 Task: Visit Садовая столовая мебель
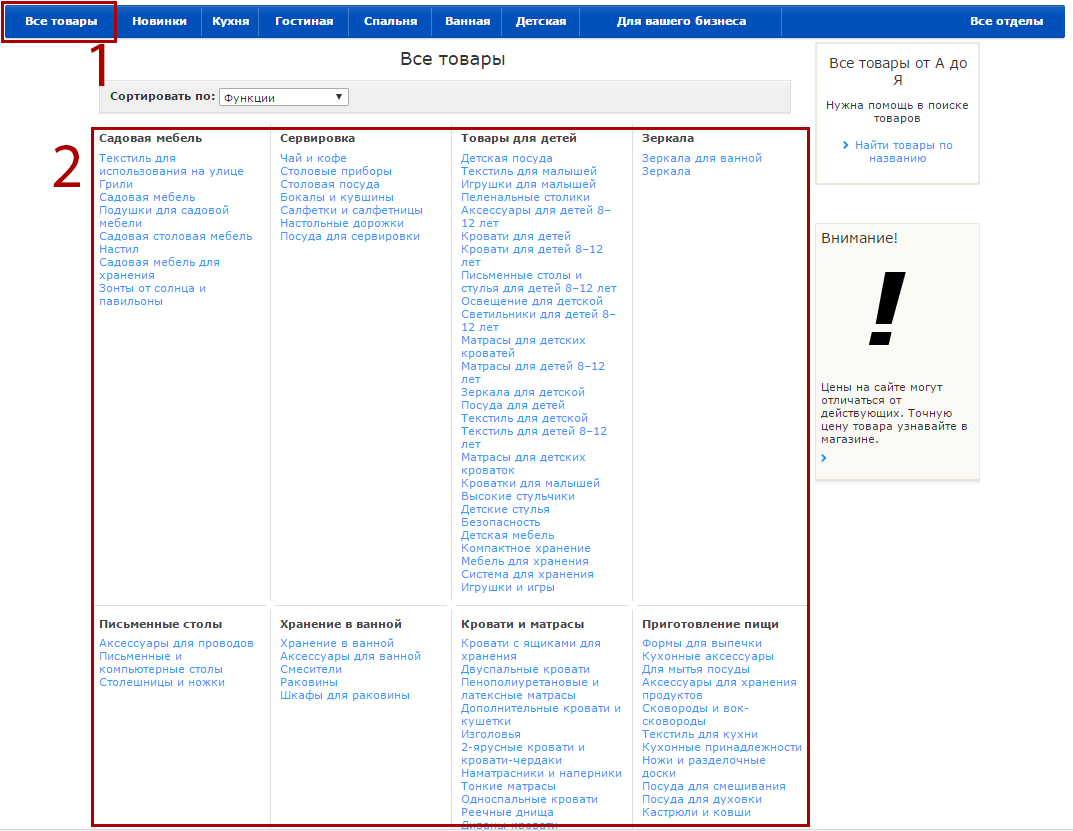point(176,236)
